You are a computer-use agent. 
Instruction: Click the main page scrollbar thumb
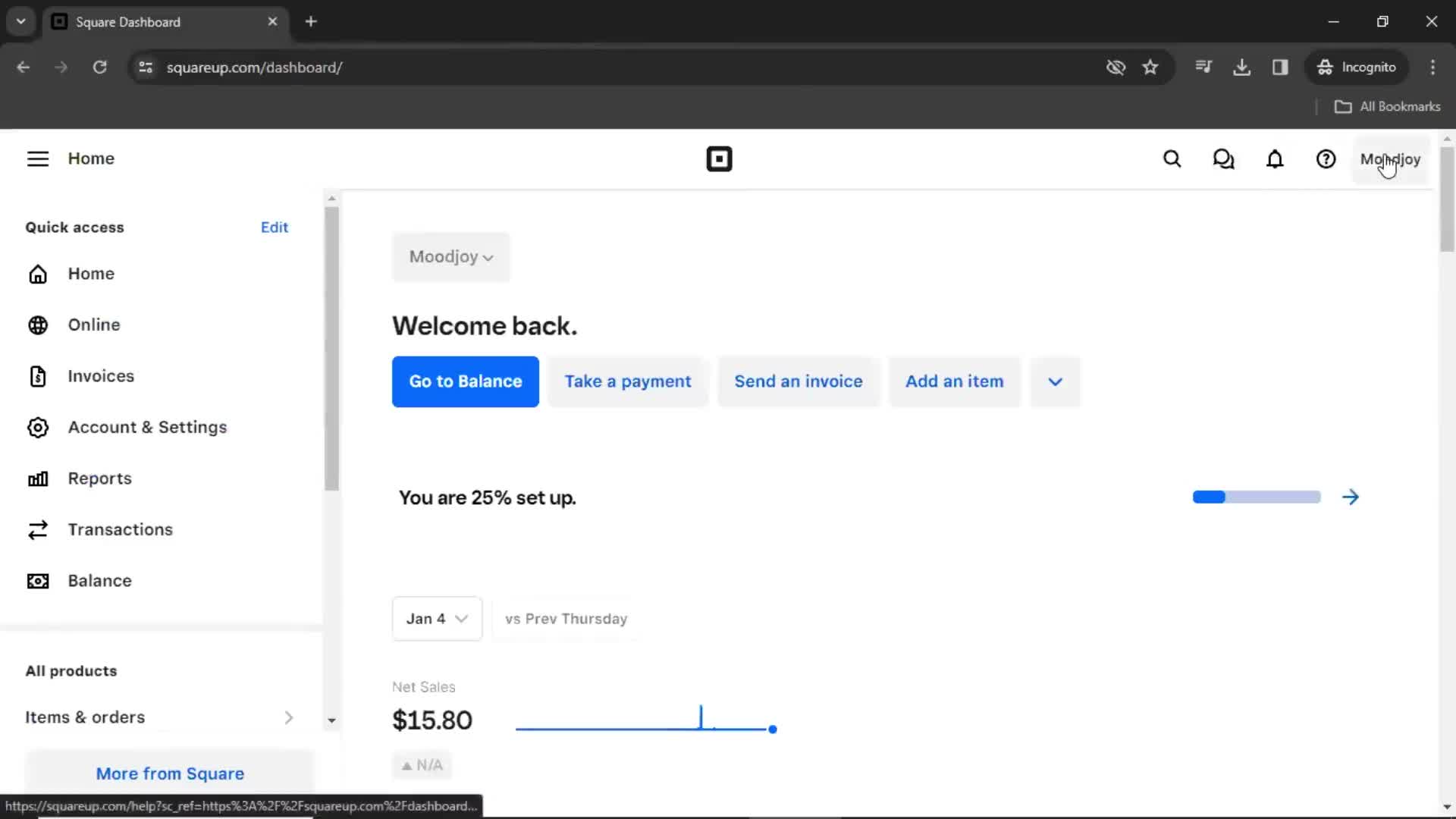point(1447,199)
